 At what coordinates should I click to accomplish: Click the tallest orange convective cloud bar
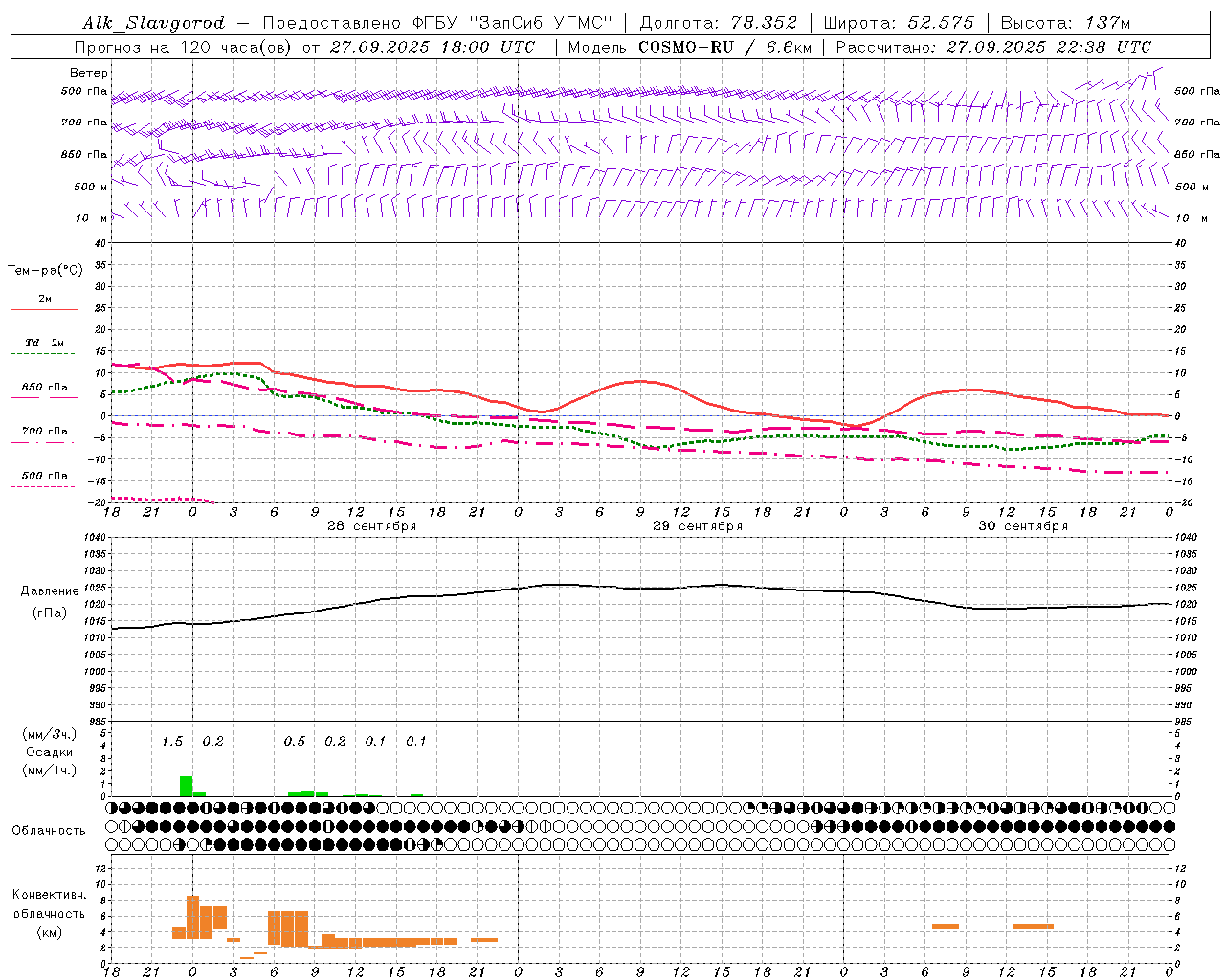pos(192,917)
